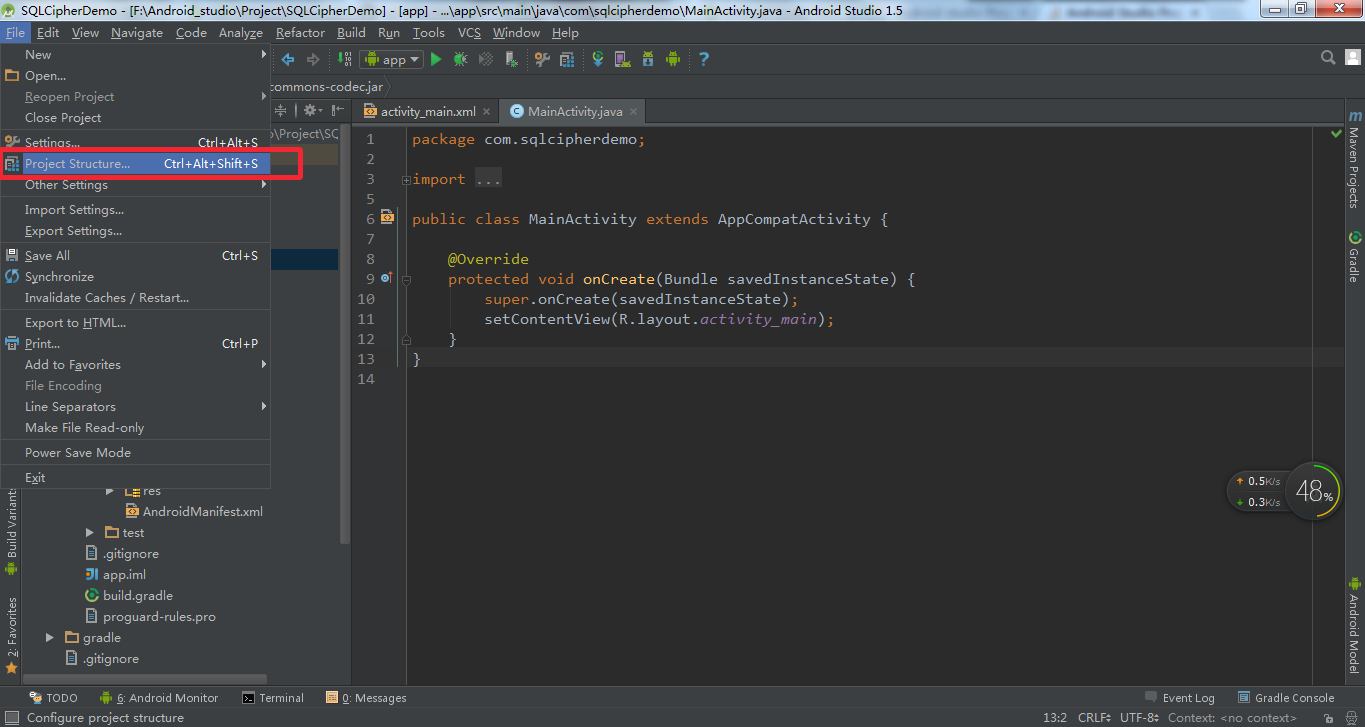1365x727 pixels.
Task: Expand the res folder in project tree
Action: (110, 491)
